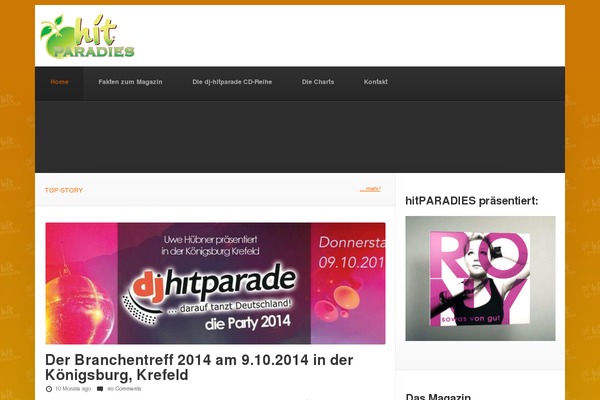Open the Ronny 'sowas von gut' album cover

[x=480, y=278]
